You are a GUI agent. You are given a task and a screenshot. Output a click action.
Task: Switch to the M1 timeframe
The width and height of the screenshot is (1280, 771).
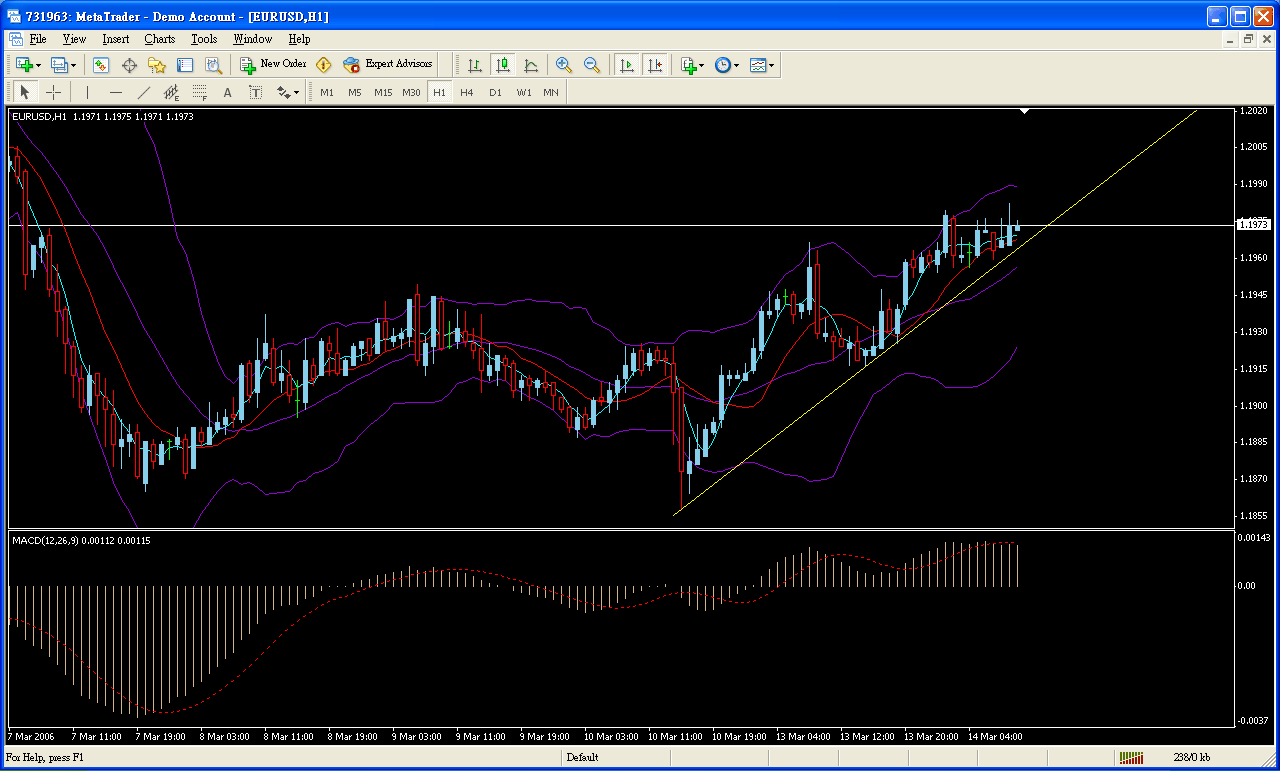327,92
